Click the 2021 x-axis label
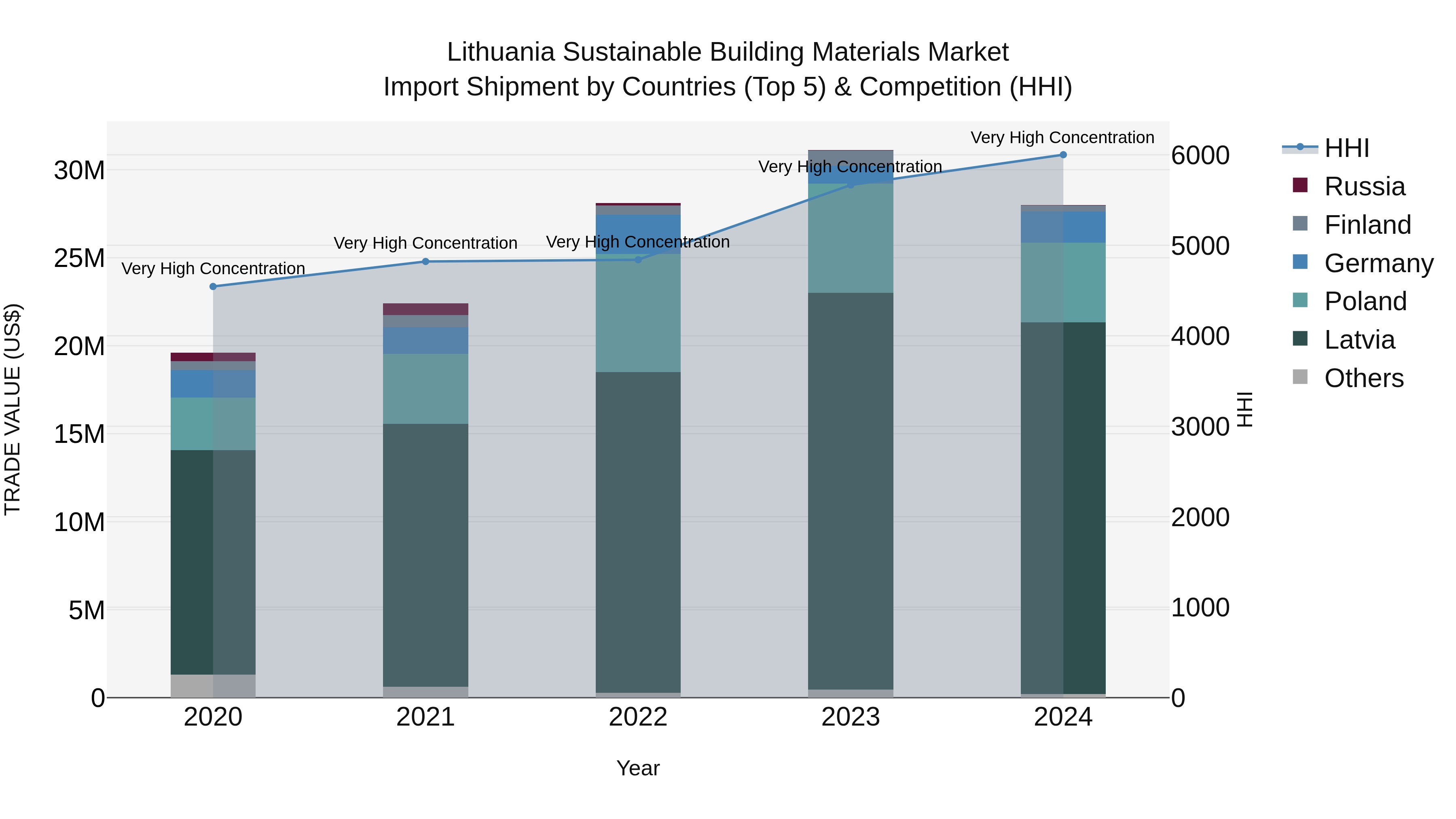1456x819 pixels. [425, 717]
